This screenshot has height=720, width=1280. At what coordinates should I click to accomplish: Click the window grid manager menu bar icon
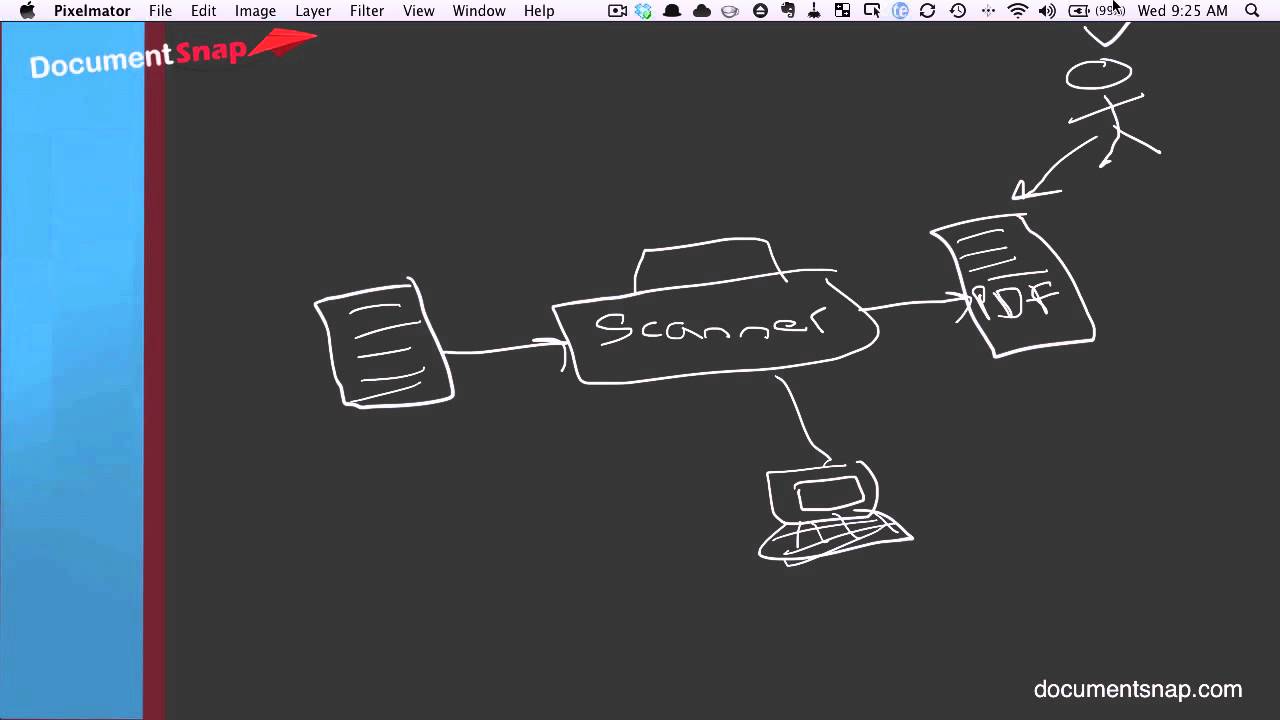click(x=843, y=11)
